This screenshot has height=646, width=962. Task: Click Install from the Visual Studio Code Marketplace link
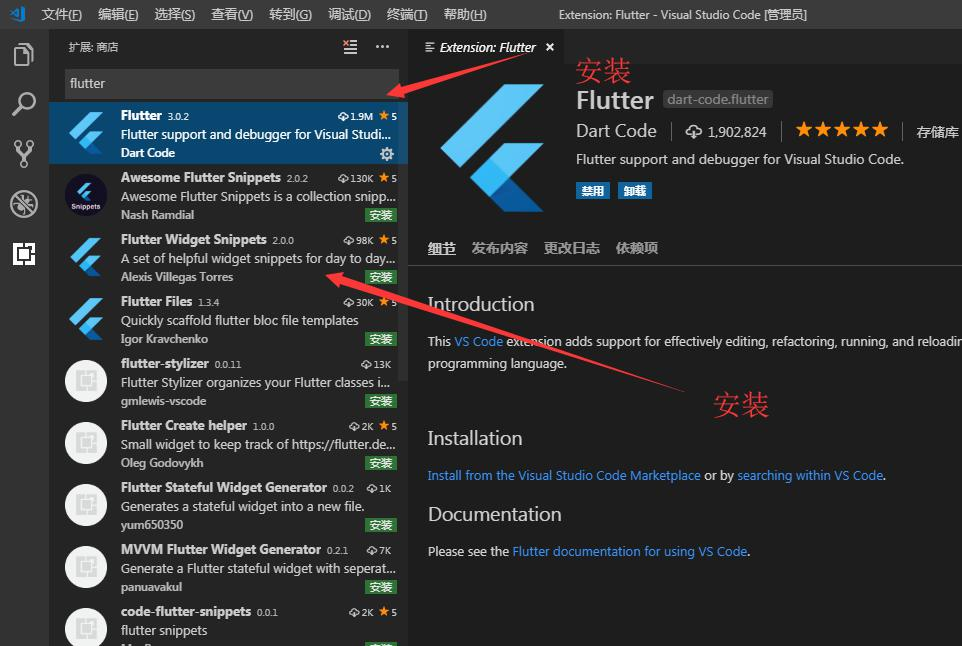point(563,475)
